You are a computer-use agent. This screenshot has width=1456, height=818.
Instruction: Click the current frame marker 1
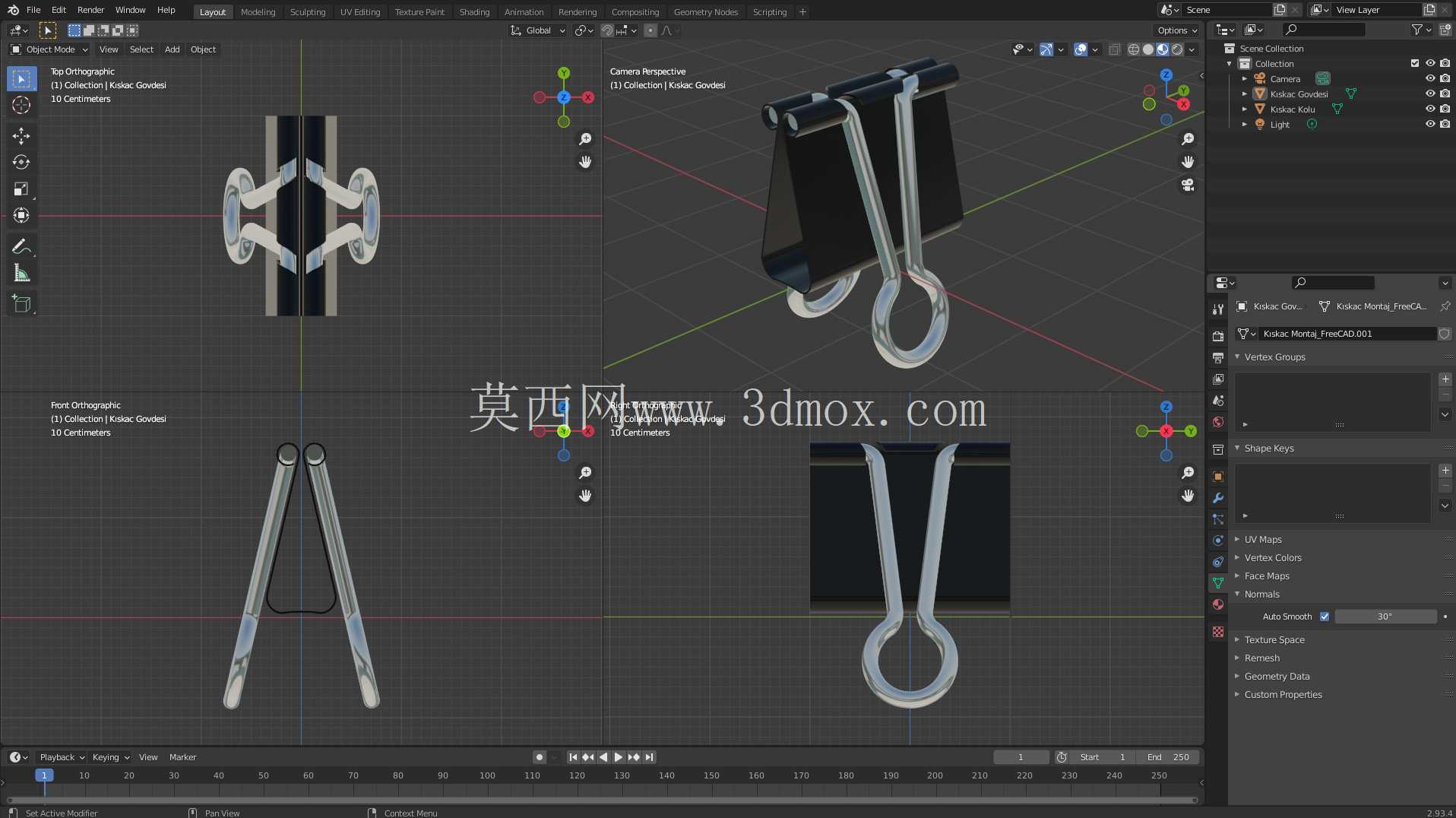click(x=44, y=775)
